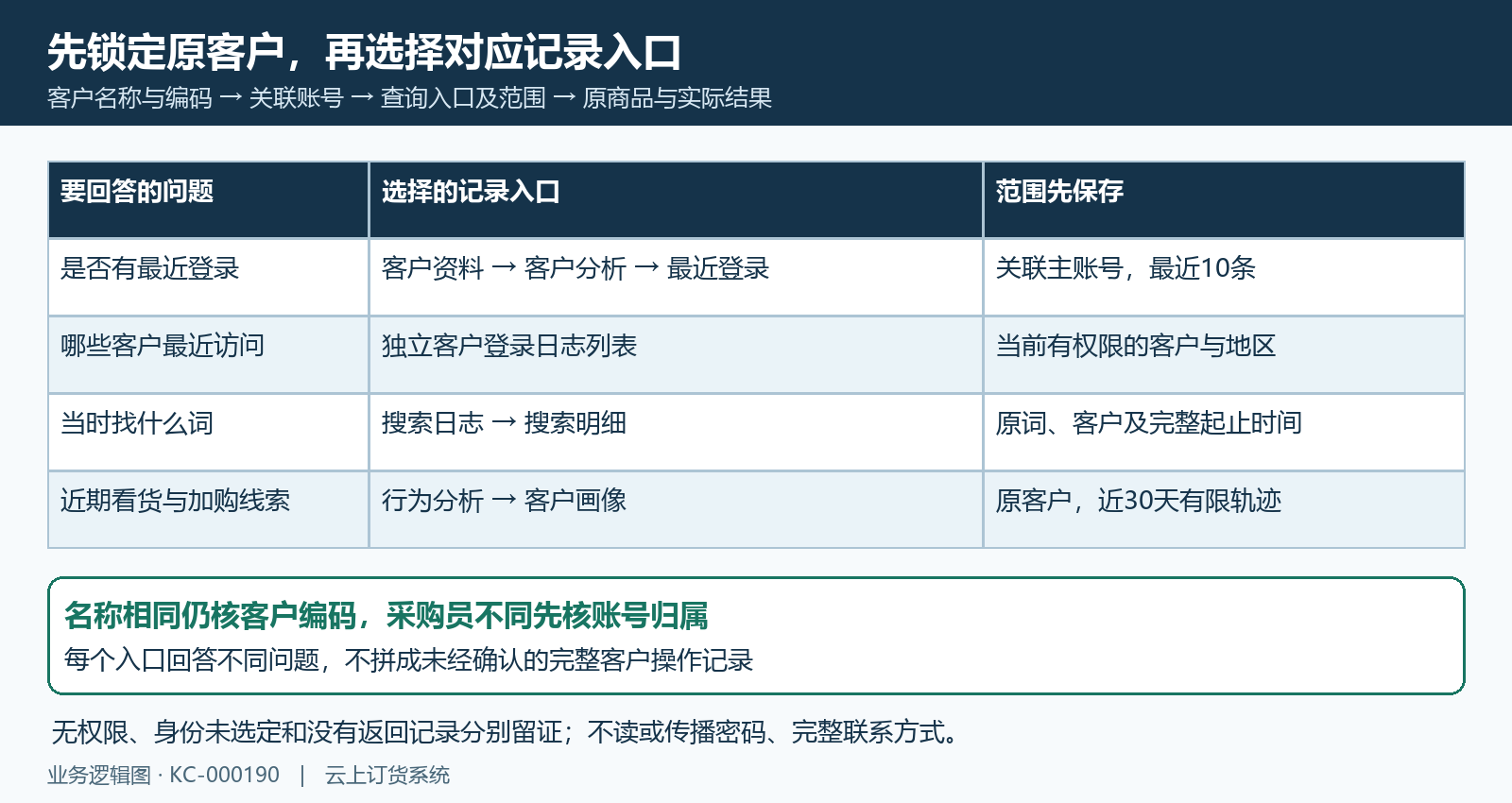Click the cell '哪些客户最近访问'
This screenshot has width=1512, height=803.
pos(208,354)
